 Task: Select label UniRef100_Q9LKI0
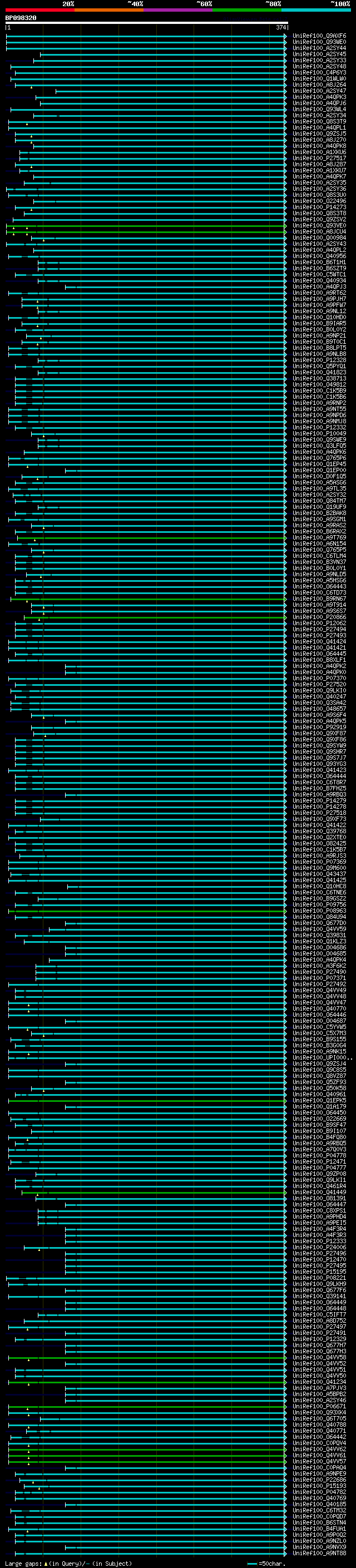[319, 690]
